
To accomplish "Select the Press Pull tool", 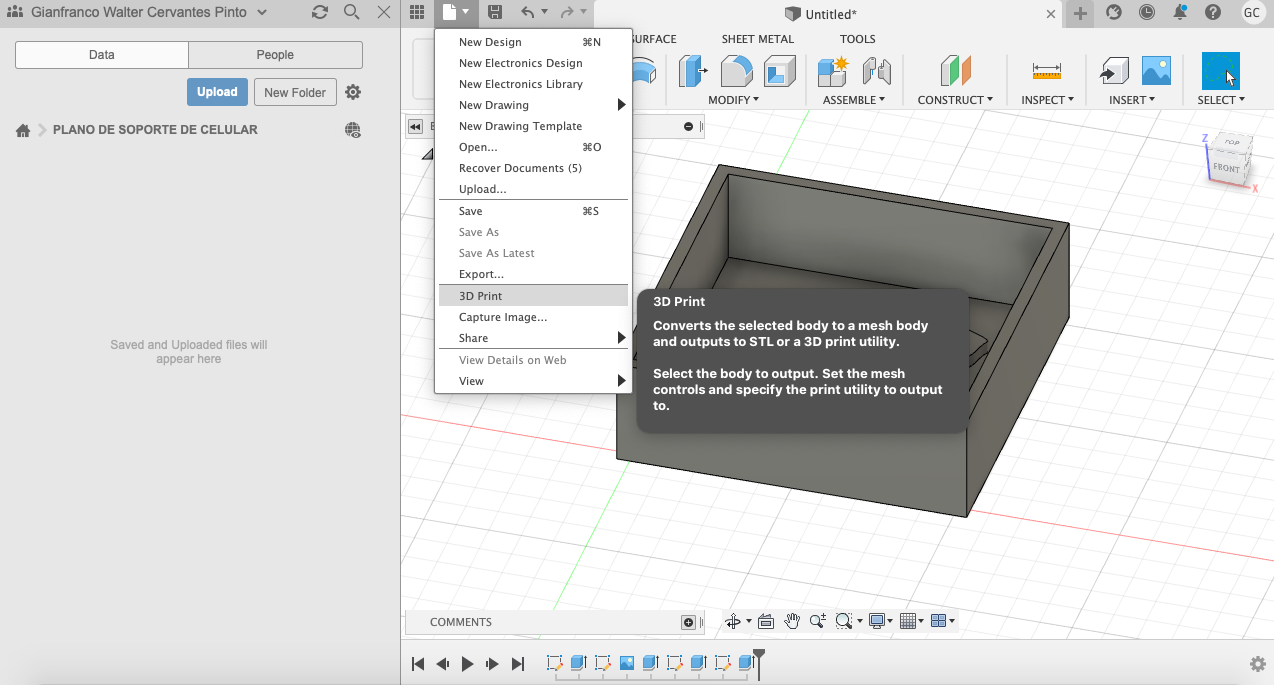I will tap(692, 71).
